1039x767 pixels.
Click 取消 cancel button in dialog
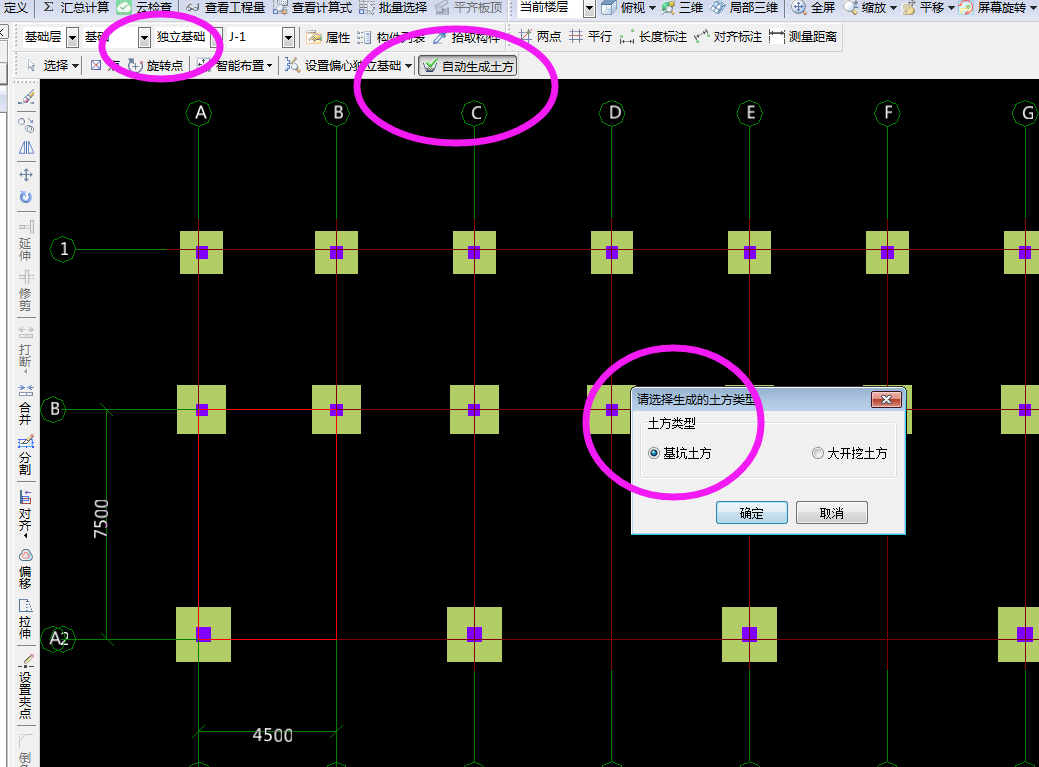[x=832, y=513]
